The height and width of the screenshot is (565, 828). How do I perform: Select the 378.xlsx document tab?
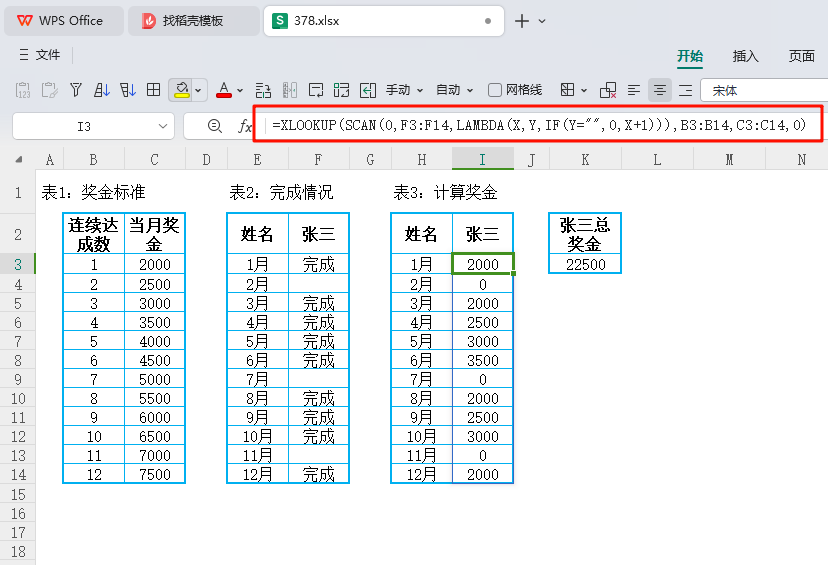click(383, 21)
